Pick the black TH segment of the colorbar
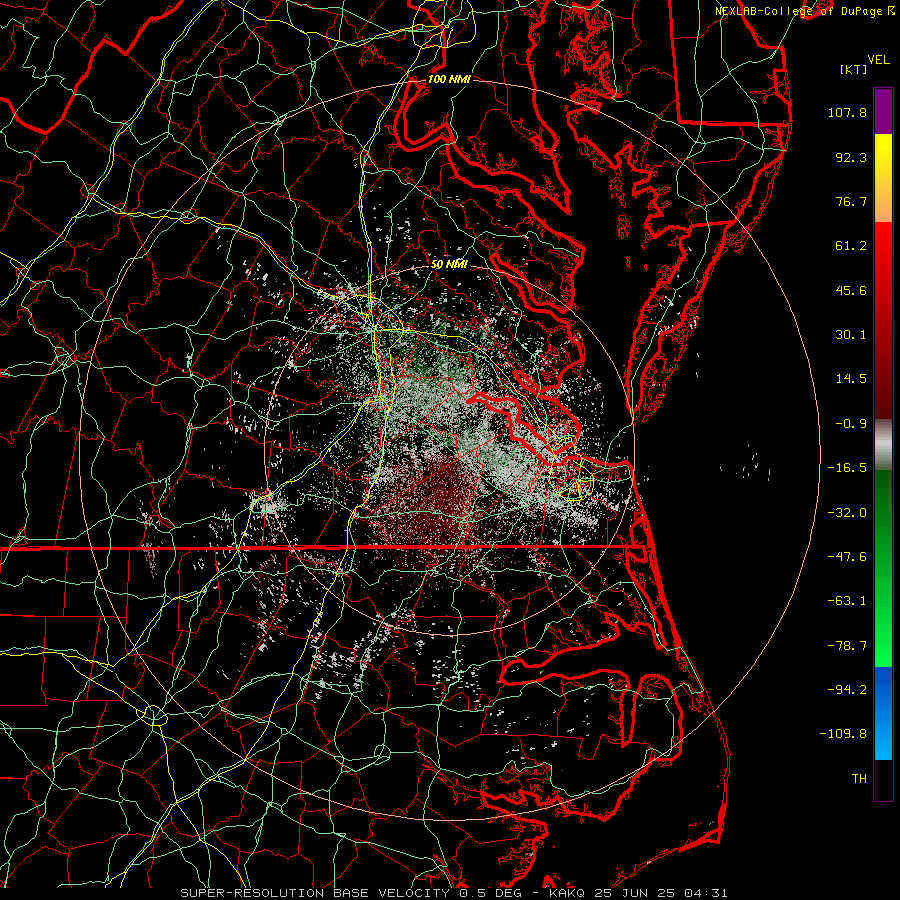Screen dimensions: 900x900 883,779
